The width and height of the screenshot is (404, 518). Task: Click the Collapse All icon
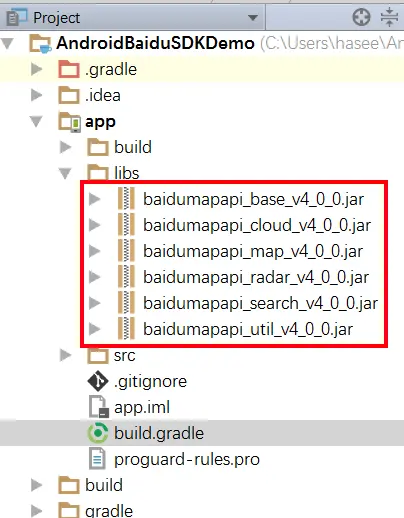389,17
